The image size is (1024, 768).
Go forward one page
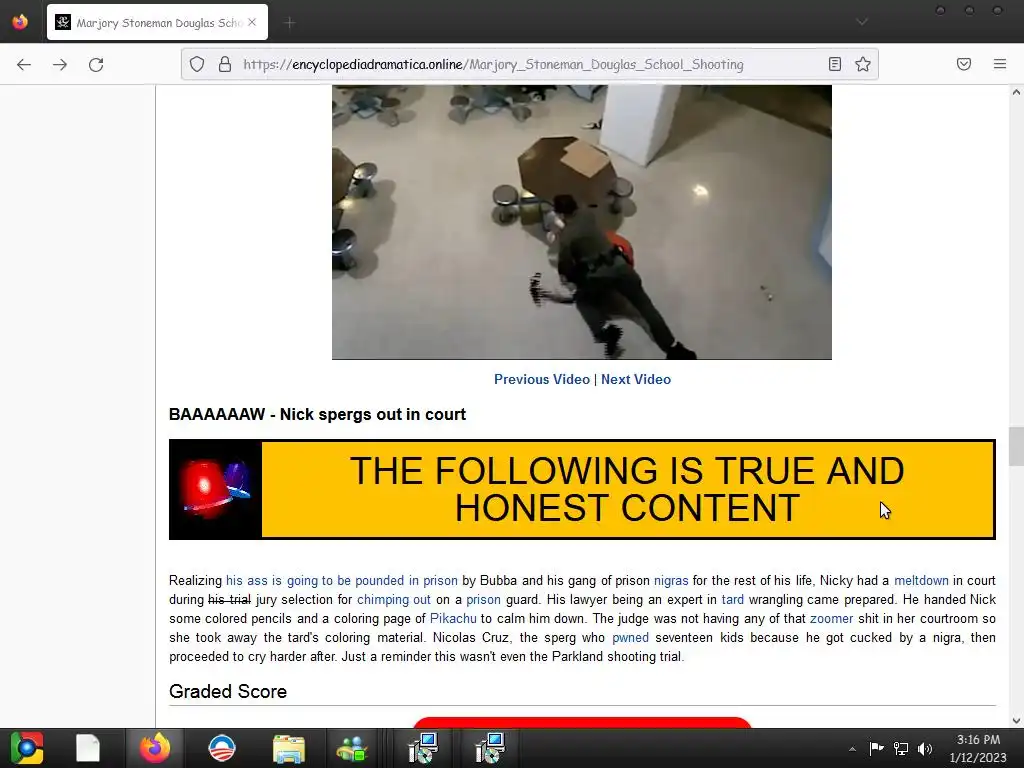[x=60, y=64]
